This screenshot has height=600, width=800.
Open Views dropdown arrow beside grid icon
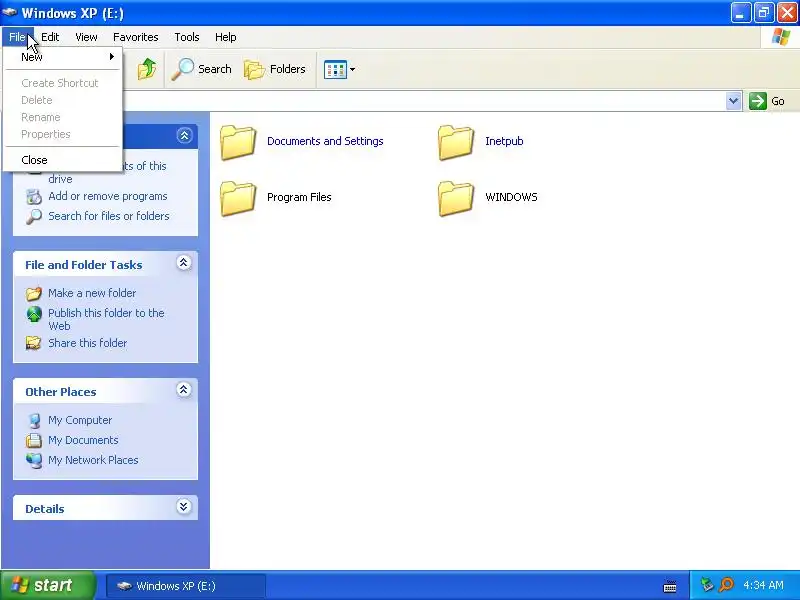(353, 69)
